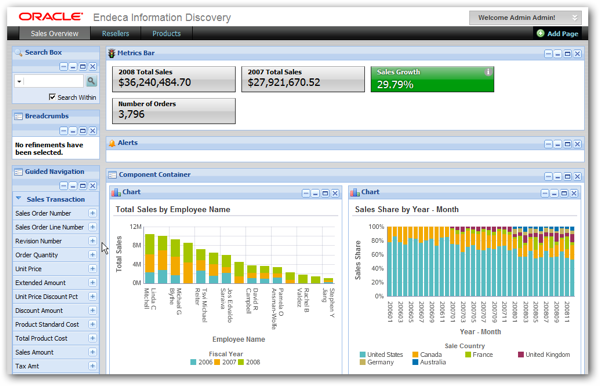600x386 pixels.
Task: Click the search magnifier button
Action: coord(91,81)
